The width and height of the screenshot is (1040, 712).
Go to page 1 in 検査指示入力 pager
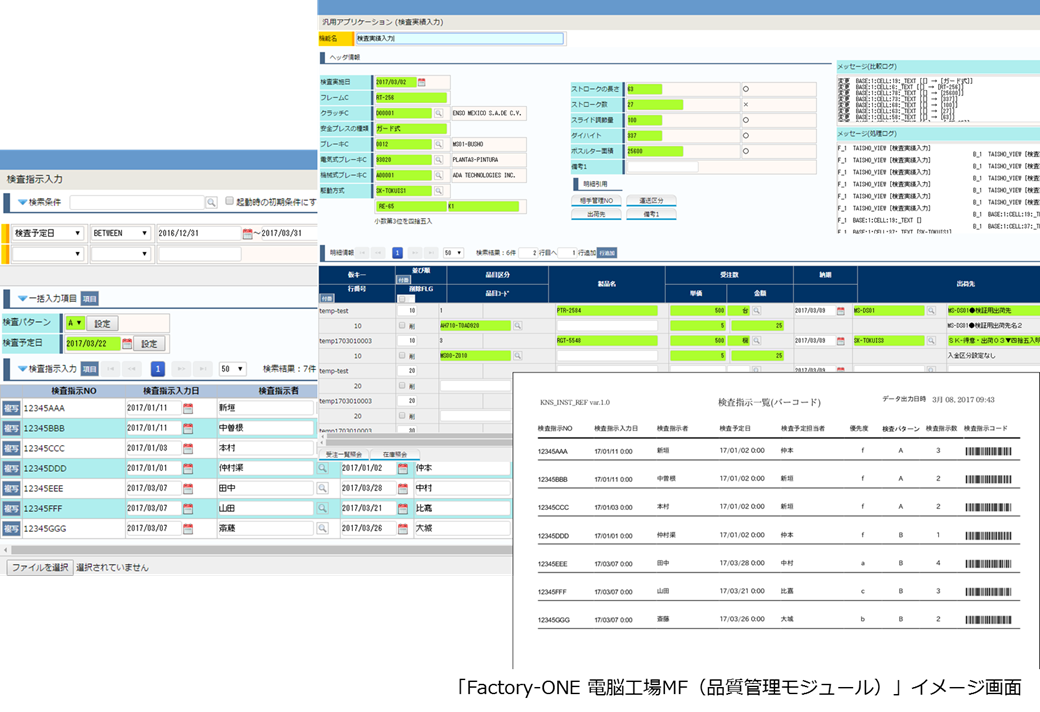pos(158,369)
